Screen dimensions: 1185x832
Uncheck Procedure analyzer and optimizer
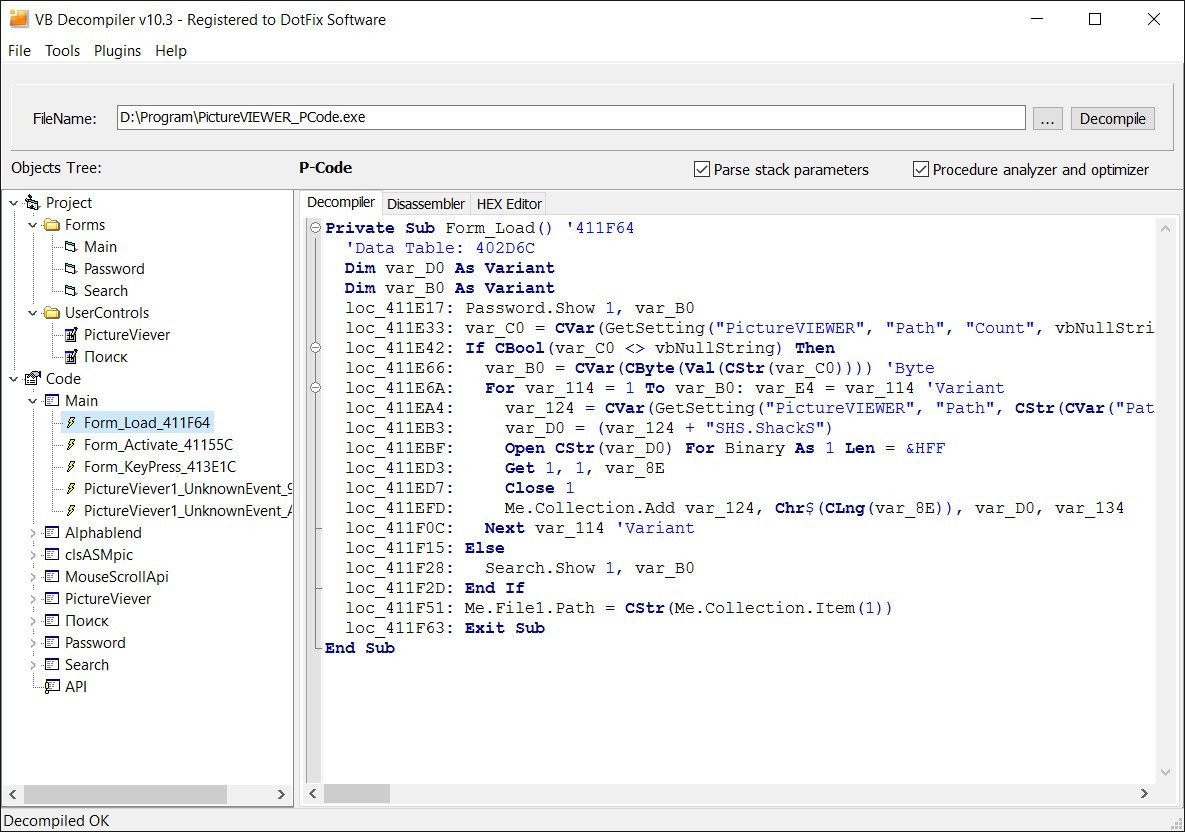[x=920, y=169]
